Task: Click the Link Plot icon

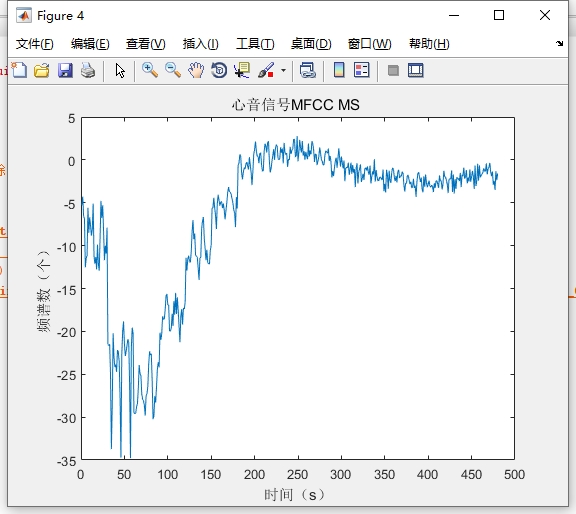Action: tap(307, 70)
